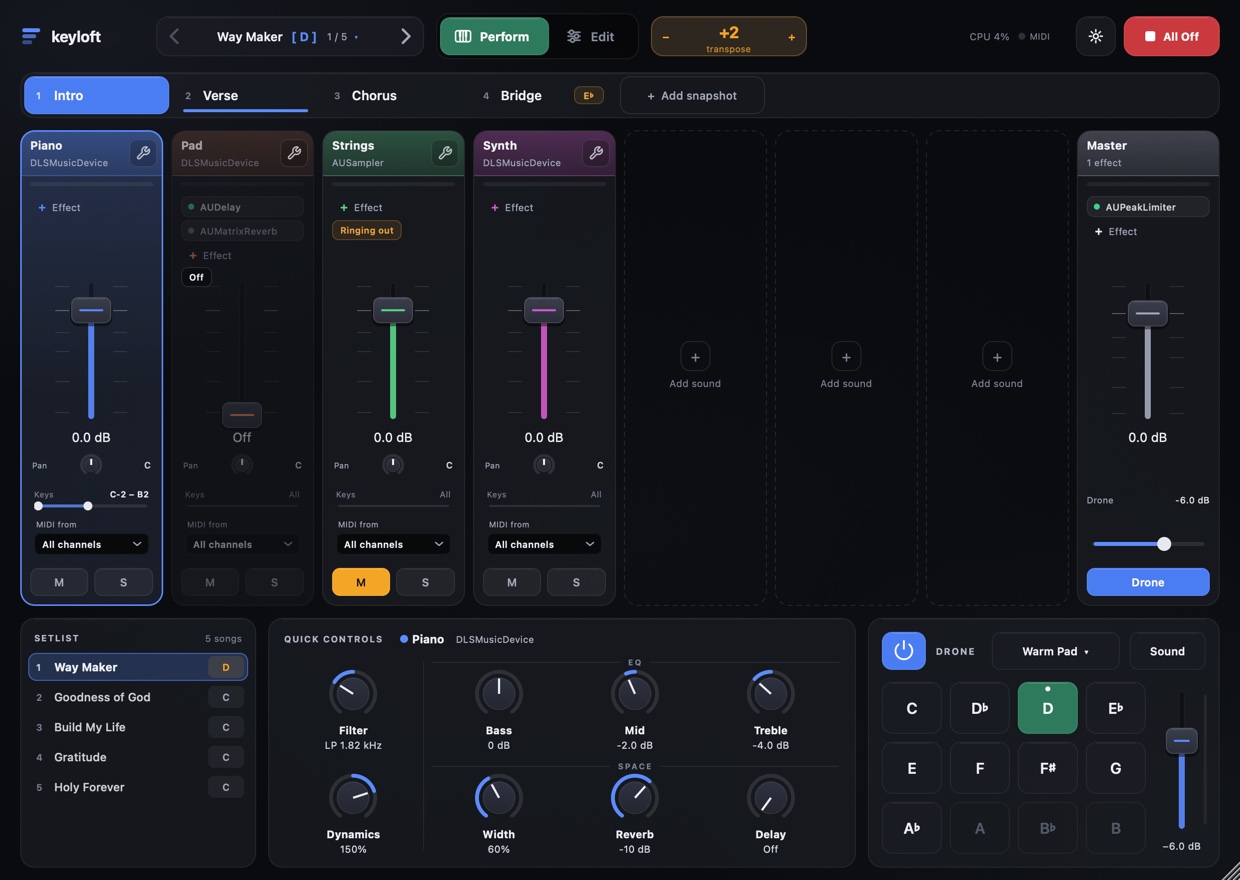Mute the Piano channel

coord(59,582)
